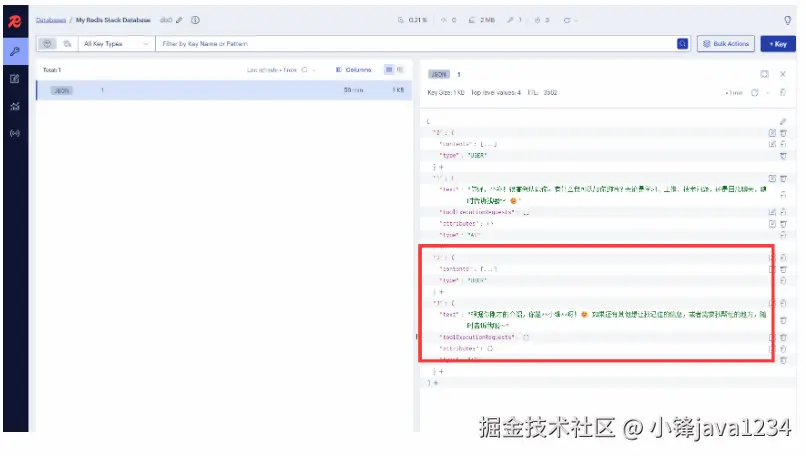Click the Databases breadcrumb link
Viewport: 806px width, 456px height.
(51, 20)
